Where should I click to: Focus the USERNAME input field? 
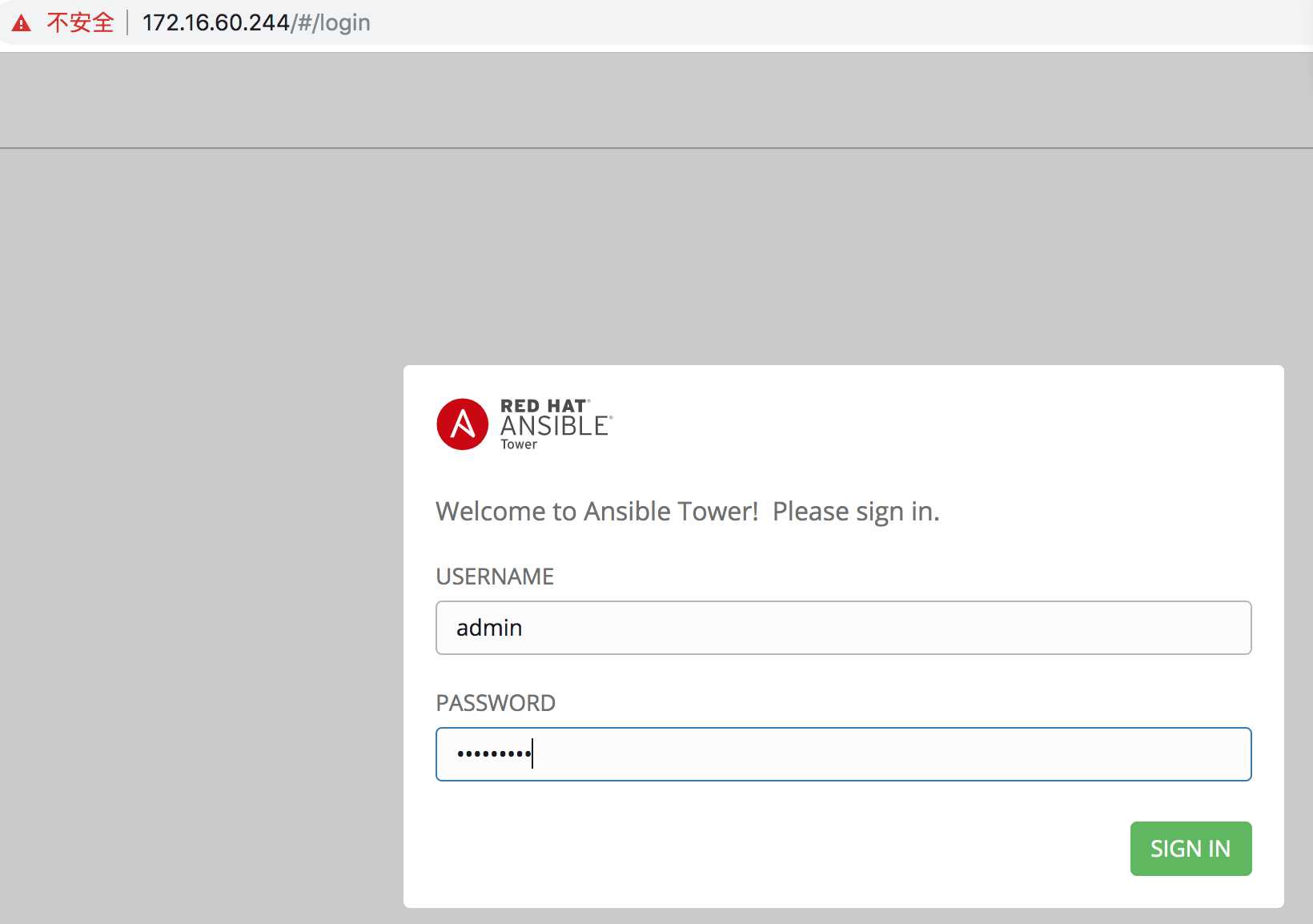click(x=843, y=628)
